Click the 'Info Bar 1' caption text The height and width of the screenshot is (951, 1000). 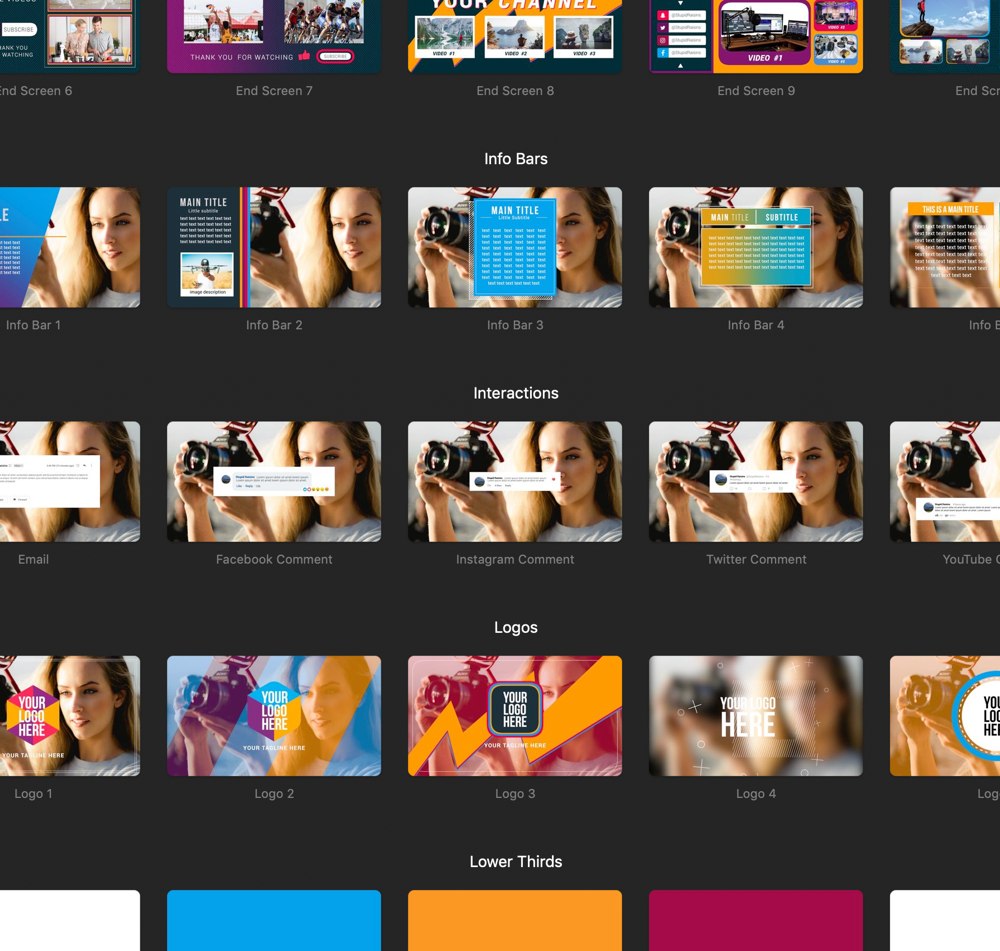click(x=33, y=325)
